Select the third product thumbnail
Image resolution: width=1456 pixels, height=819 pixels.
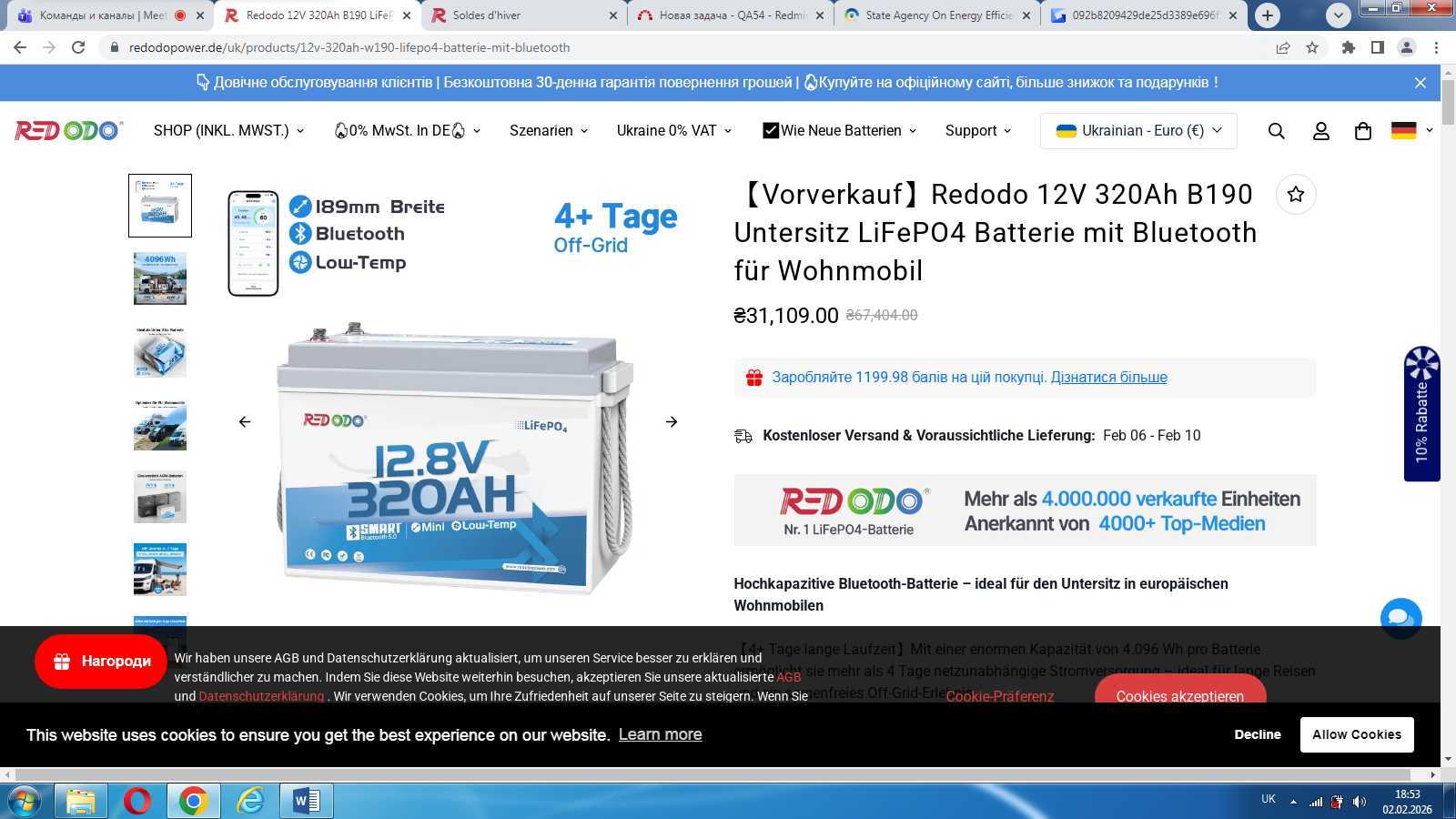[160, 351]
